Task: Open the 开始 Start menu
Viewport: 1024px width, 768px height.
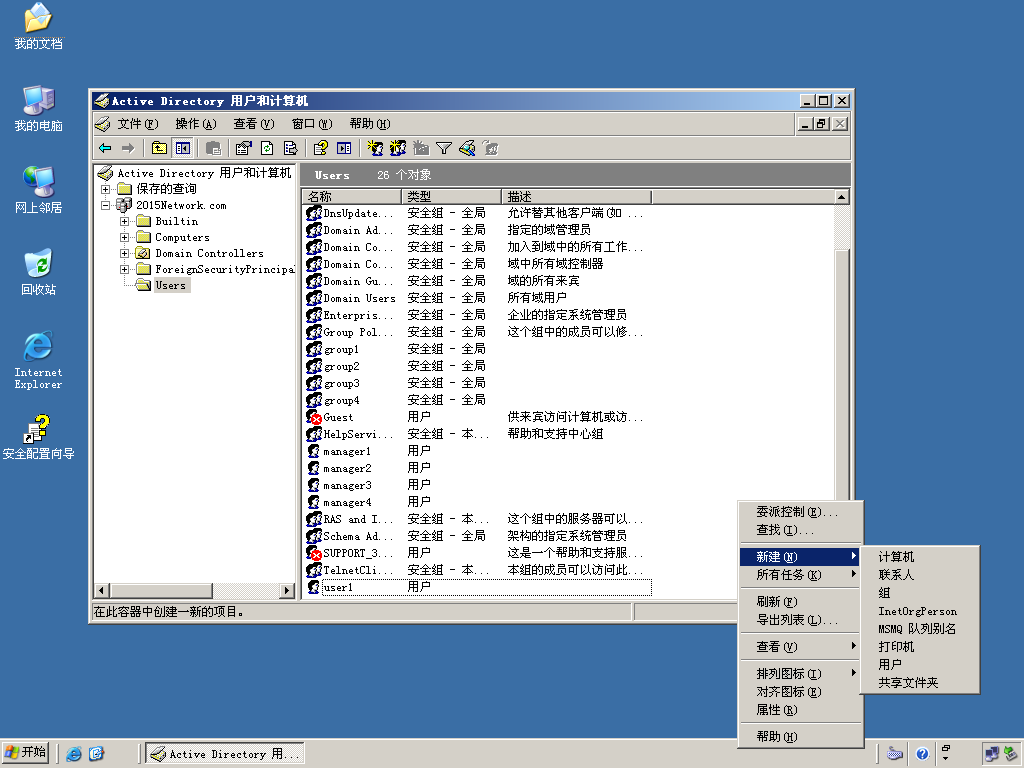Action: [25, 753]
